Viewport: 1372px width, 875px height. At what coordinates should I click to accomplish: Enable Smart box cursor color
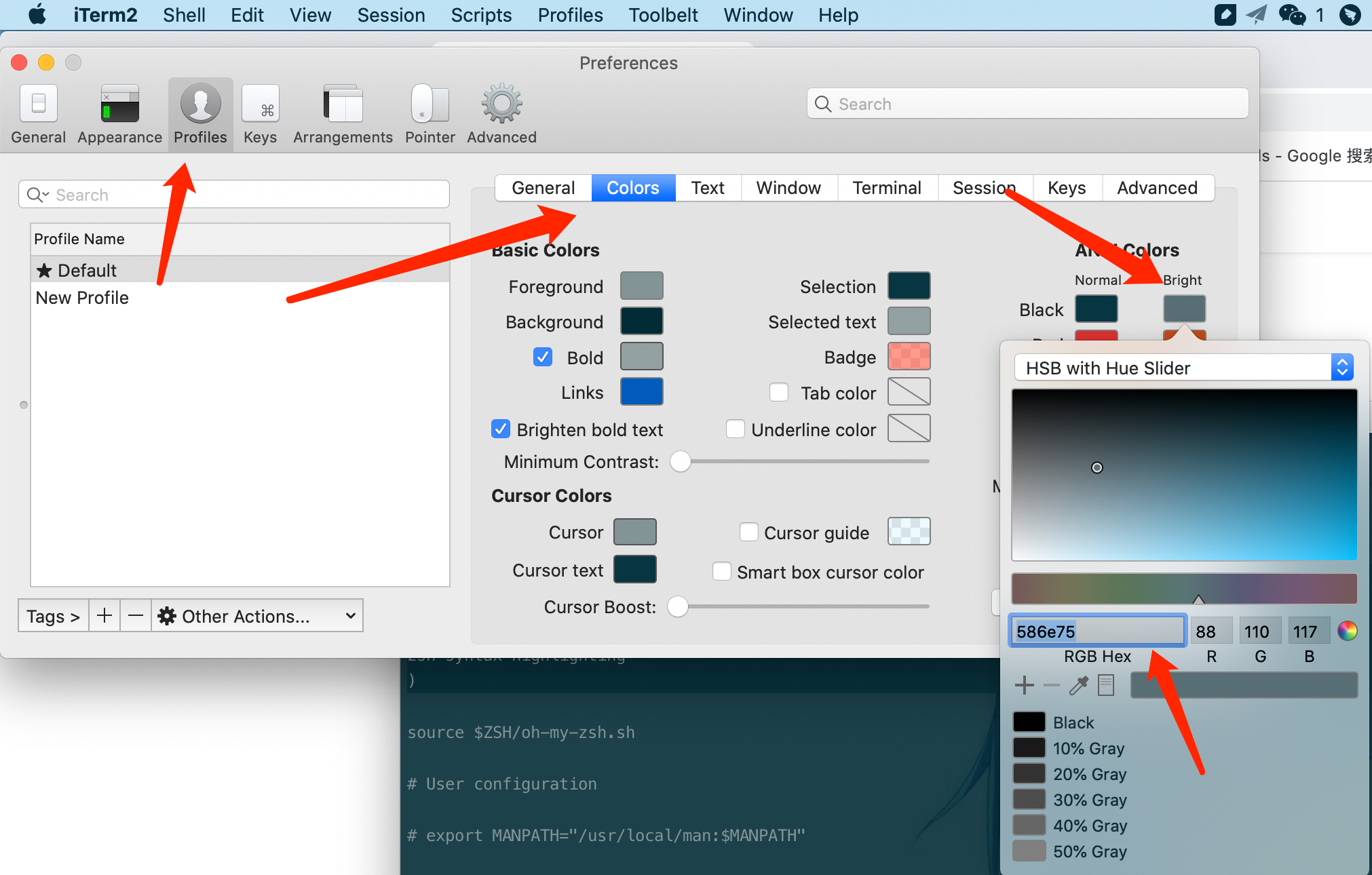tap(722, 572)
